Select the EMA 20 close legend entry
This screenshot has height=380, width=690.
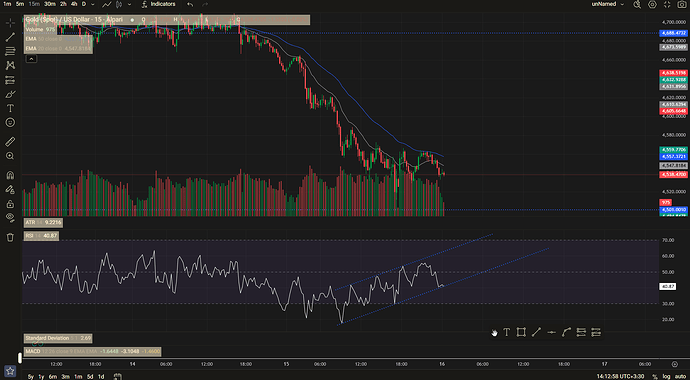coord(59,49)
